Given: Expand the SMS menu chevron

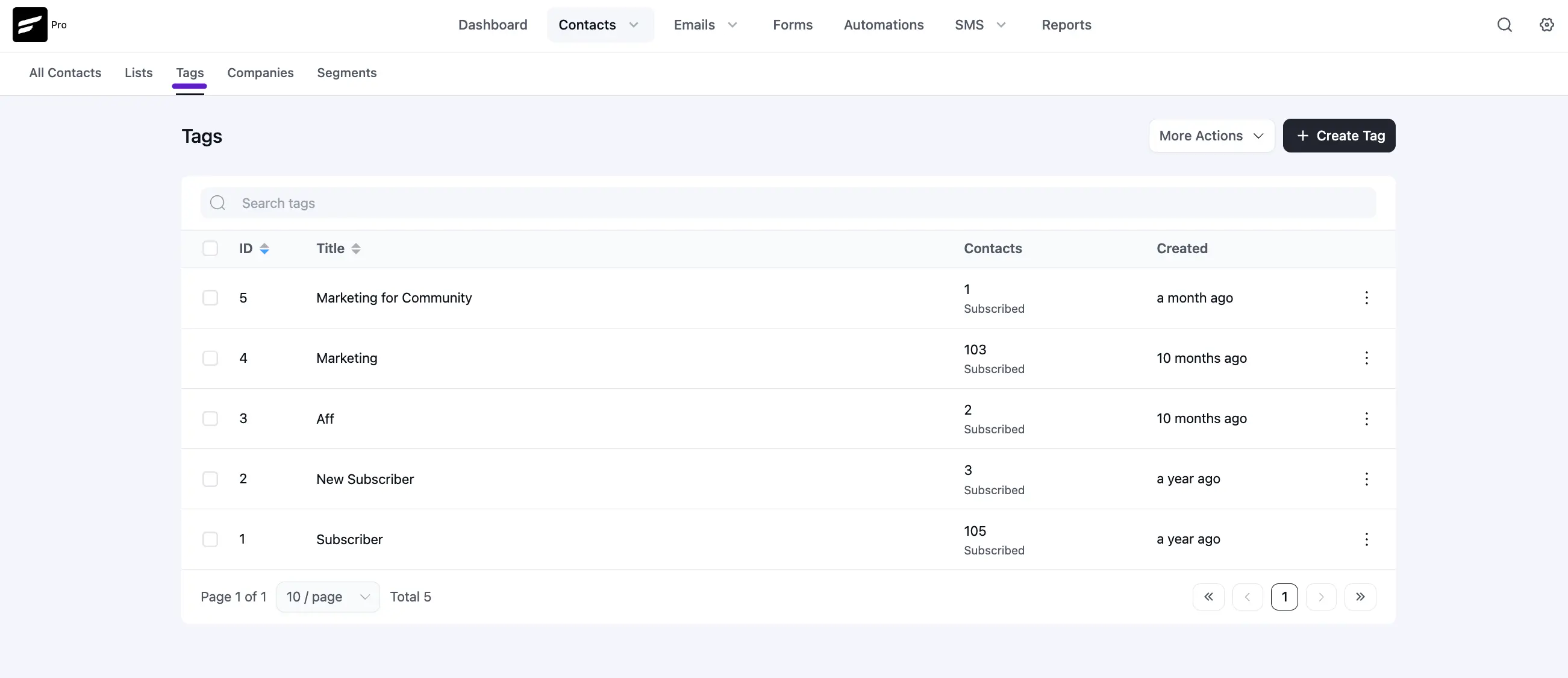Looking at the screenshot, I should [x=1001, y=25].
